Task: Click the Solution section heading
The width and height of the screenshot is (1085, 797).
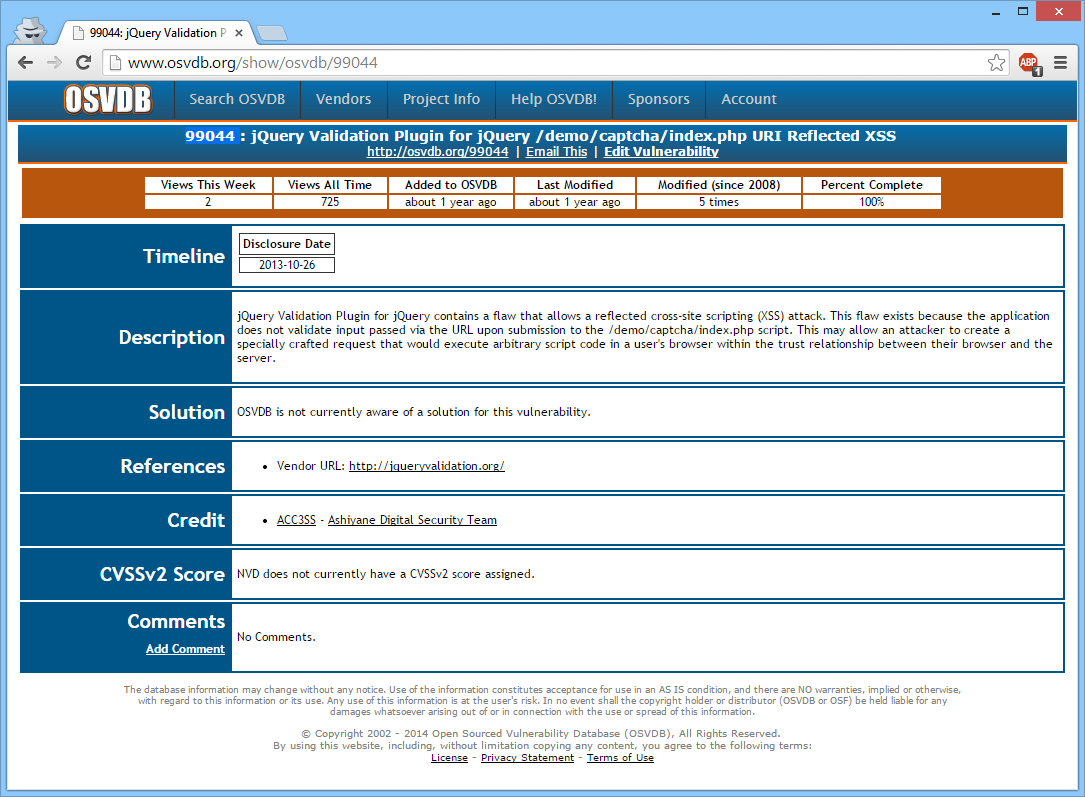Action: (187, 412)
